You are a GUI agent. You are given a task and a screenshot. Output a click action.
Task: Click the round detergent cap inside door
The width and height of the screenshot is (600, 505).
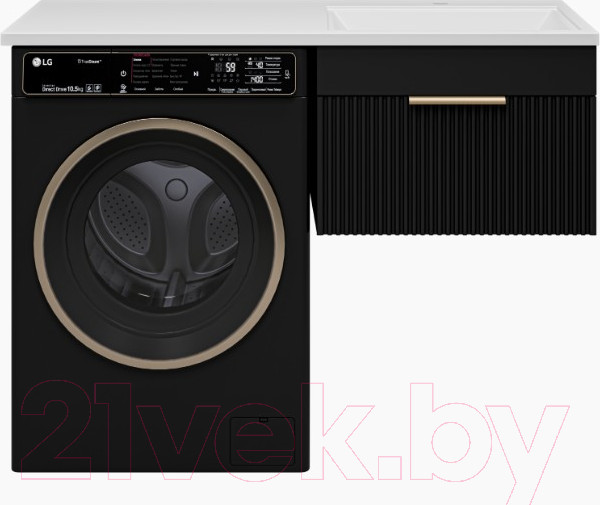[176, 189]
